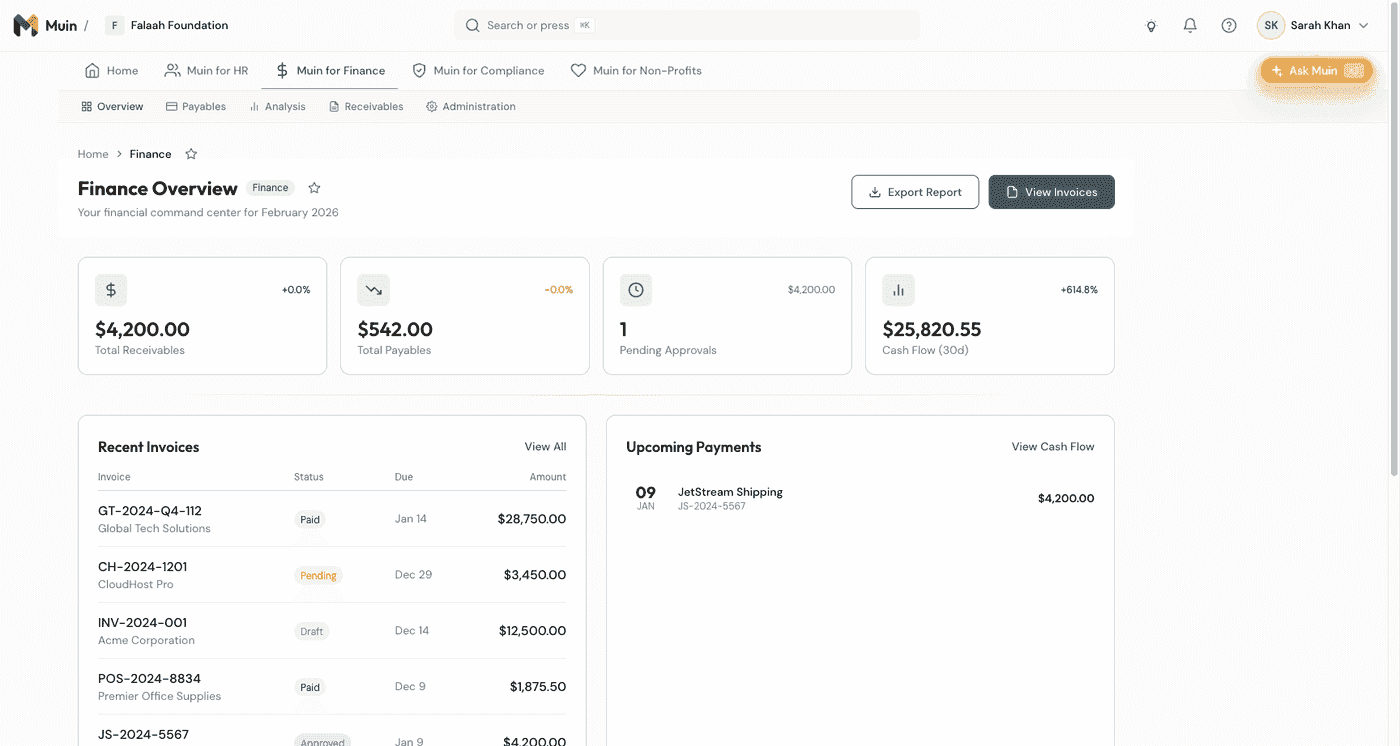Open the Falaah Foundation organization switcher
Viewport: 1400px width, 746px height.
168,26
